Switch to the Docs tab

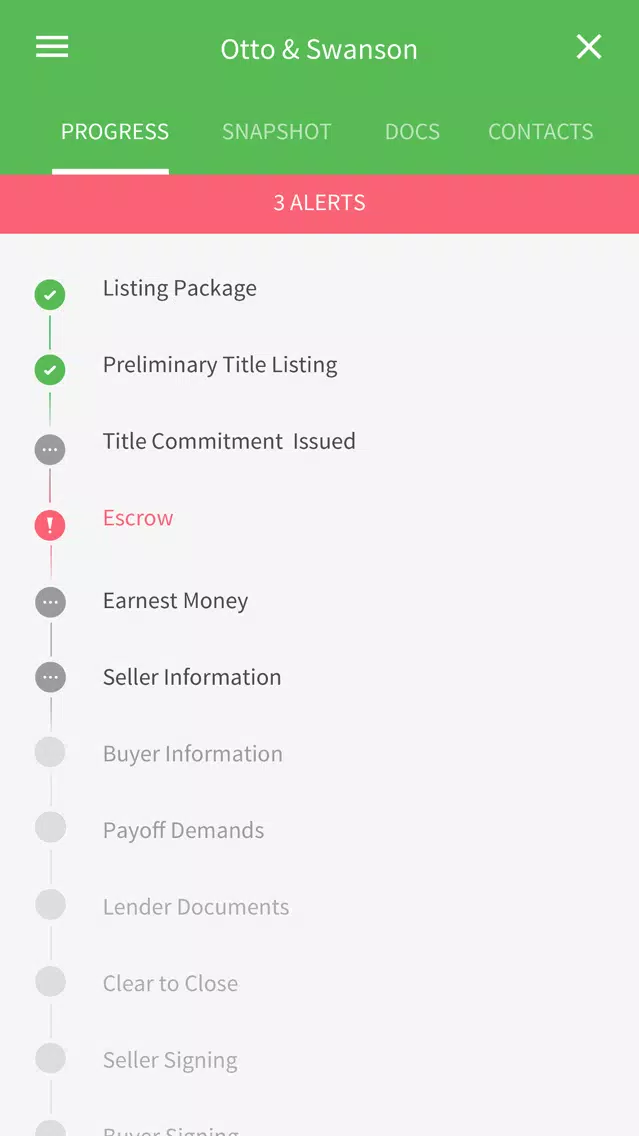(412, 131)
